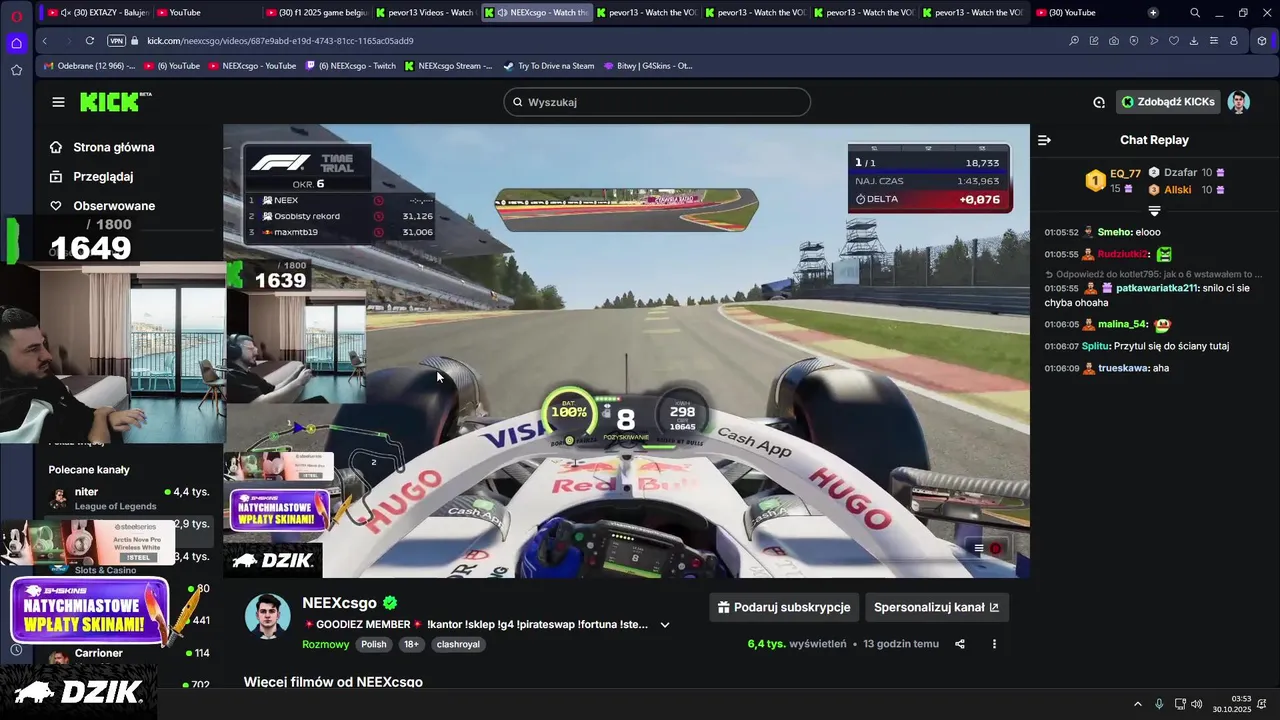Expand the stream title chevron

(x=665, y=625)
